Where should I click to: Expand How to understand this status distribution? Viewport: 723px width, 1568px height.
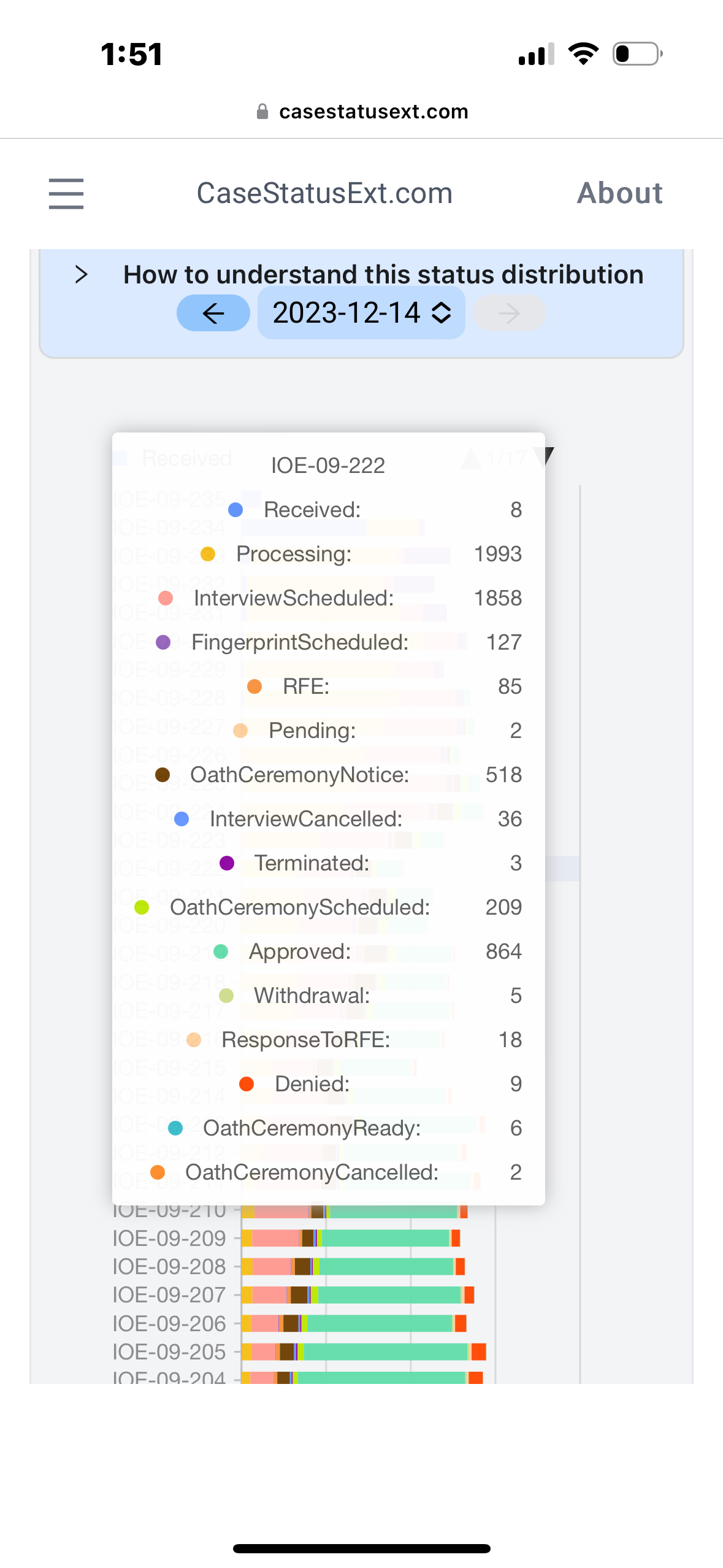(x=383, y=274)
